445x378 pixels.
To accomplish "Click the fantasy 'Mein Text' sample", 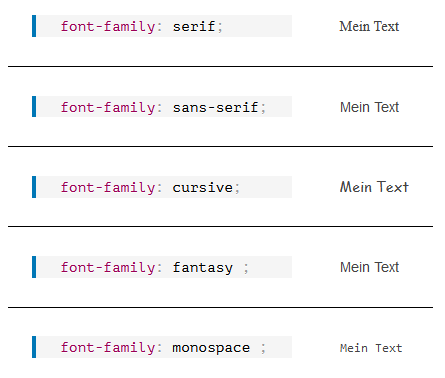I will click(x=369, y=267).
